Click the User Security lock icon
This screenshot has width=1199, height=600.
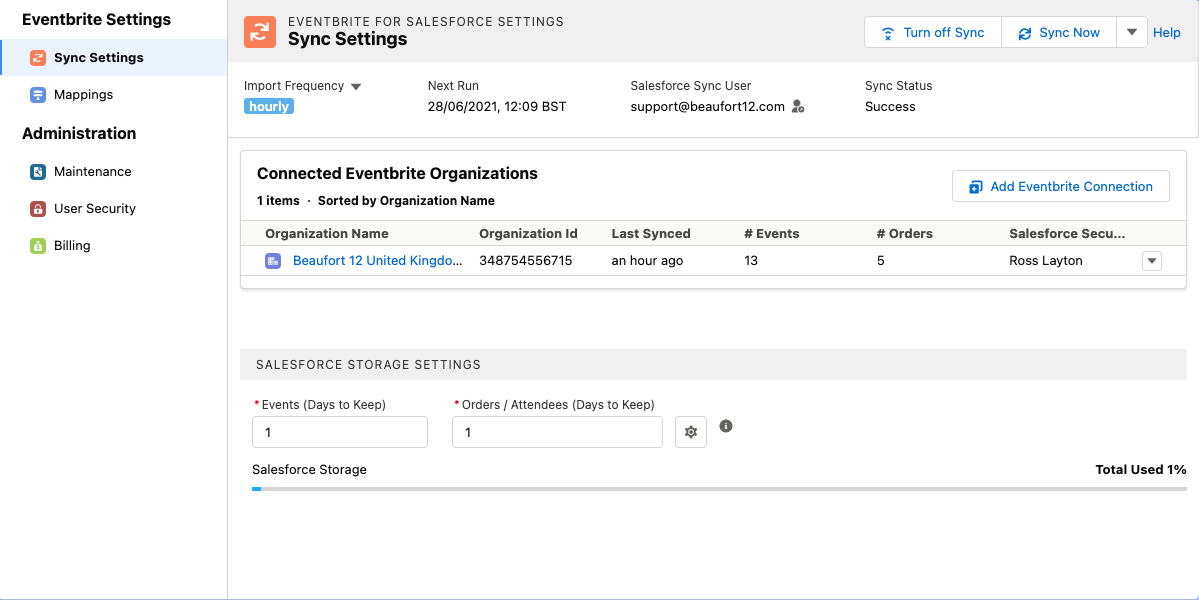[37, 209]
